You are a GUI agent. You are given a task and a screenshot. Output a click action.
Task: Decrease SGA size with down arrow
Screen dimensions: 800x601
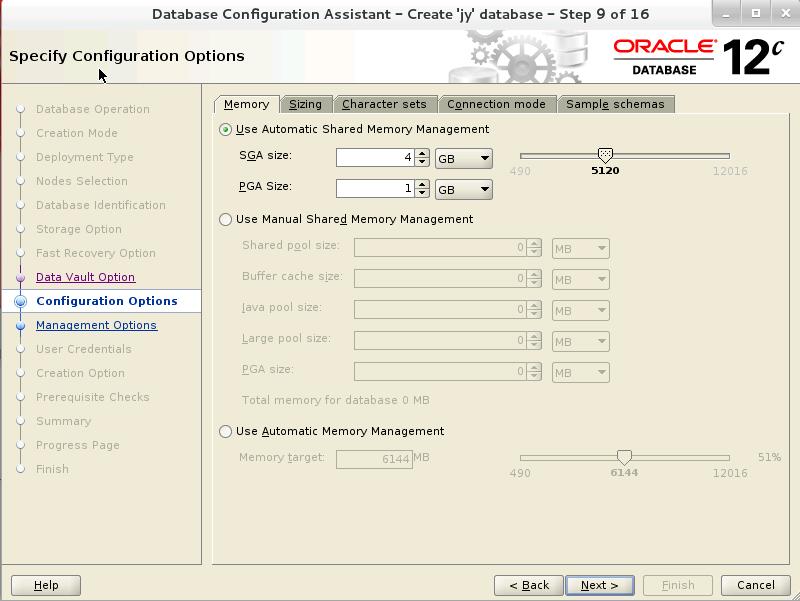(x=422, y=162)
